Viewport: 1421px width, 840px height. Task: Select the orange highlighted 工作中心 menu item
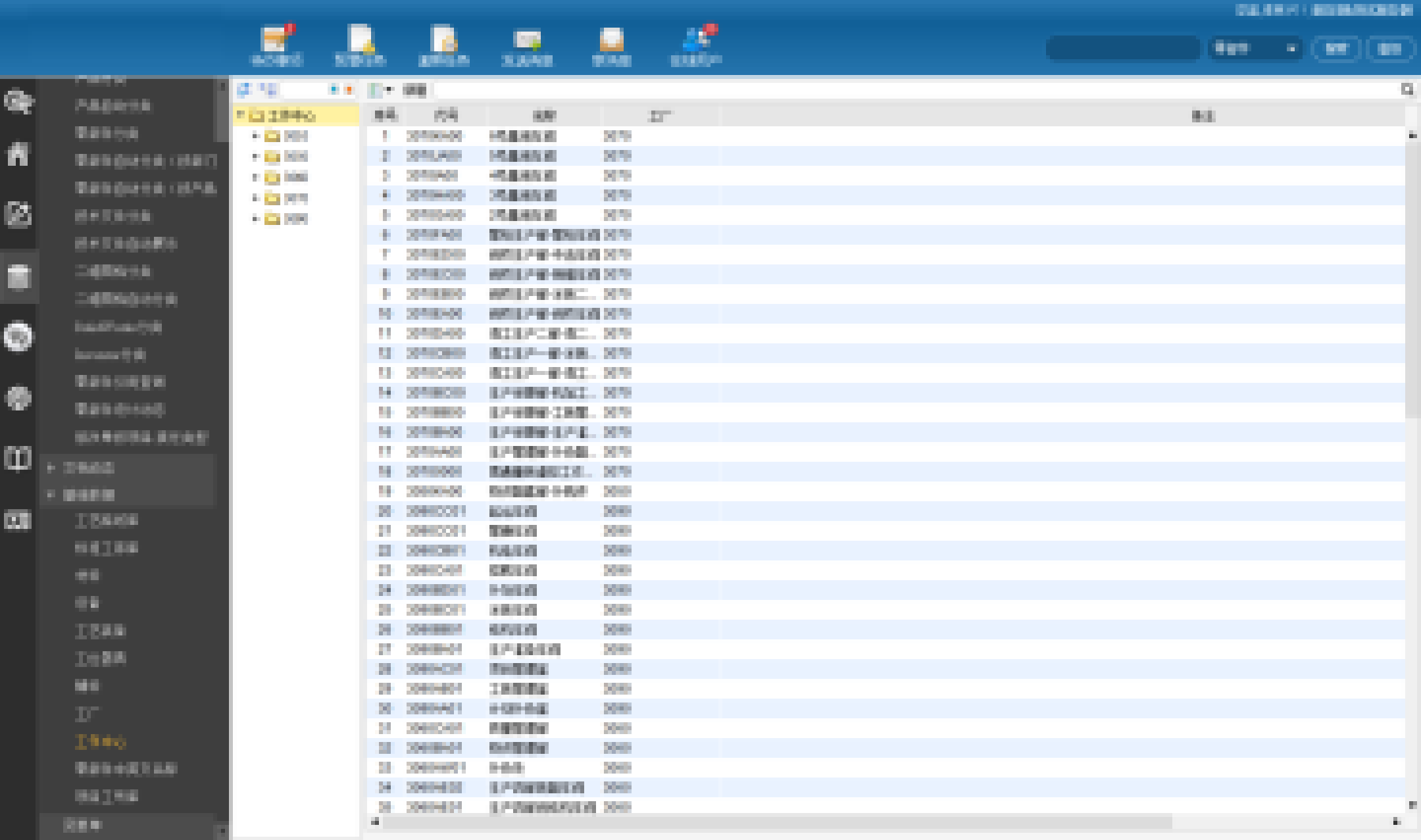point(100,742)
